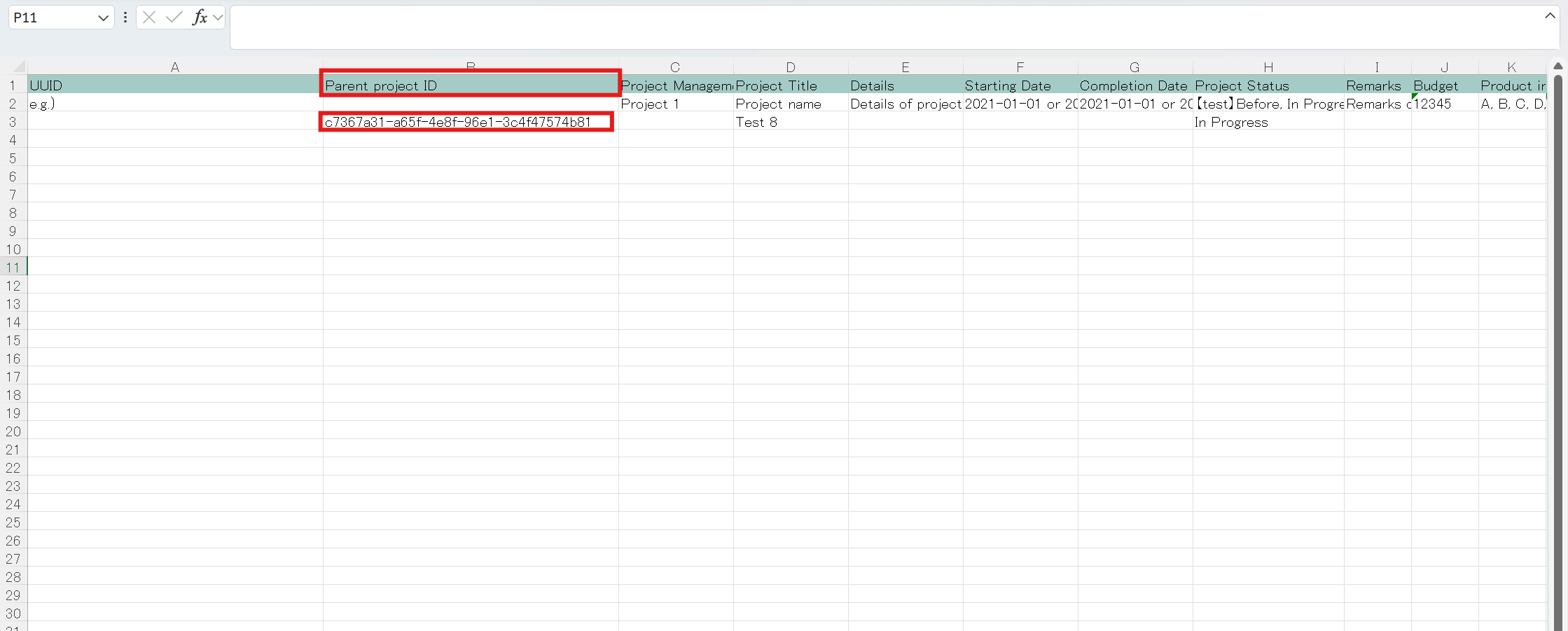Open the Name Box dropdown arrow
Image resolution: width=1568 pixels, height=631 pixels.
point(103,18)
